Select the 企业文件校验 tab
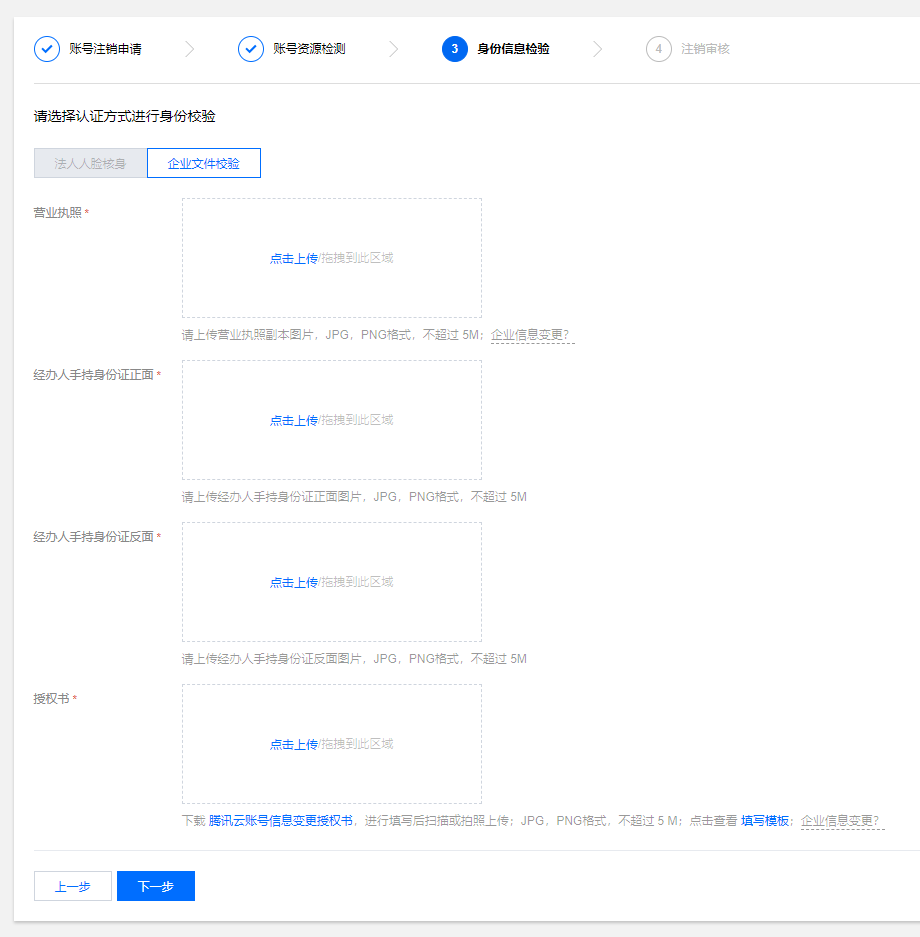This screenshot has height=937, width=920. pyautogui.click(x=204, y=163)
